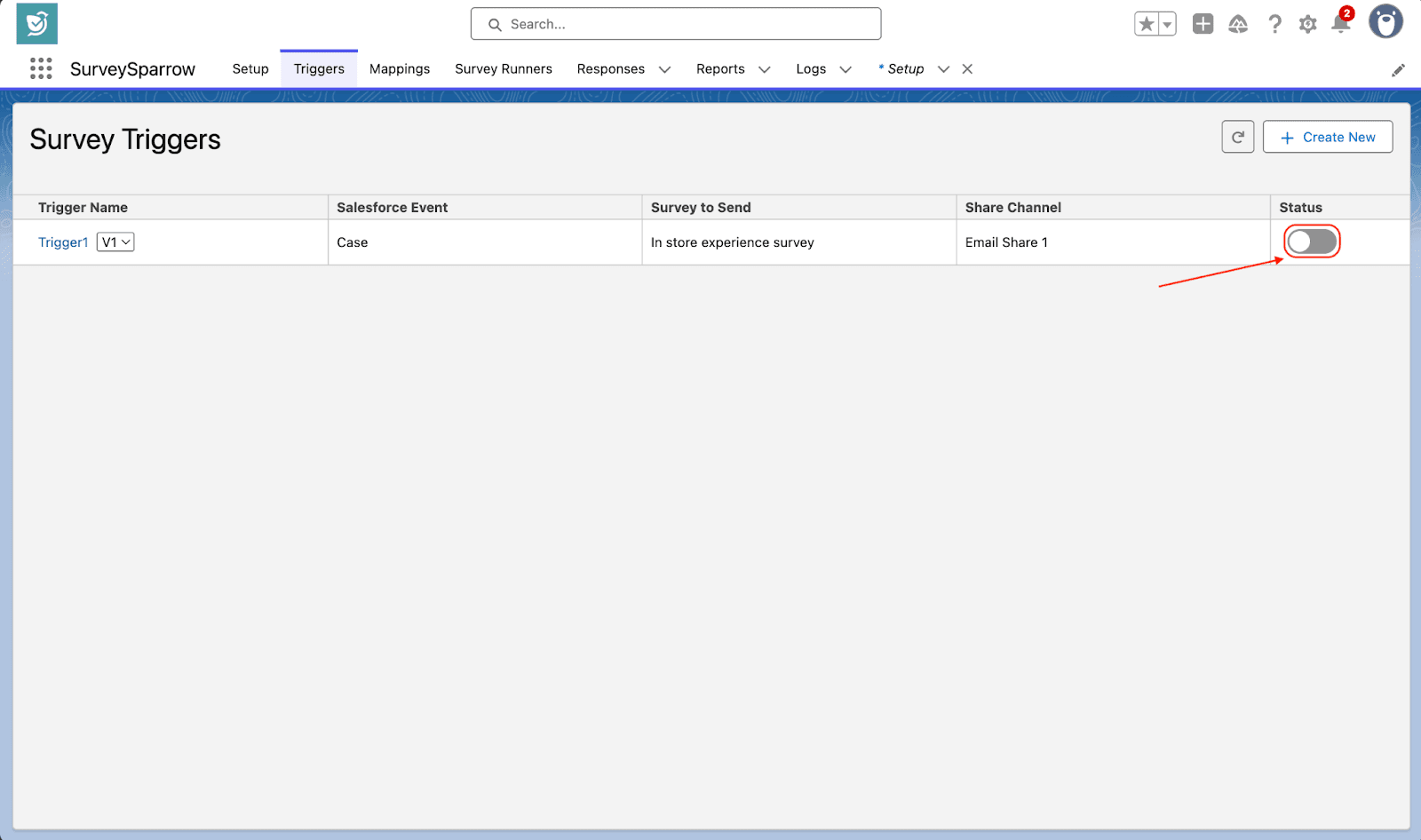Enable the Trigger1 status toggle
The height and width of the screenshot is (840, 1421).
tap(1312, 242)
